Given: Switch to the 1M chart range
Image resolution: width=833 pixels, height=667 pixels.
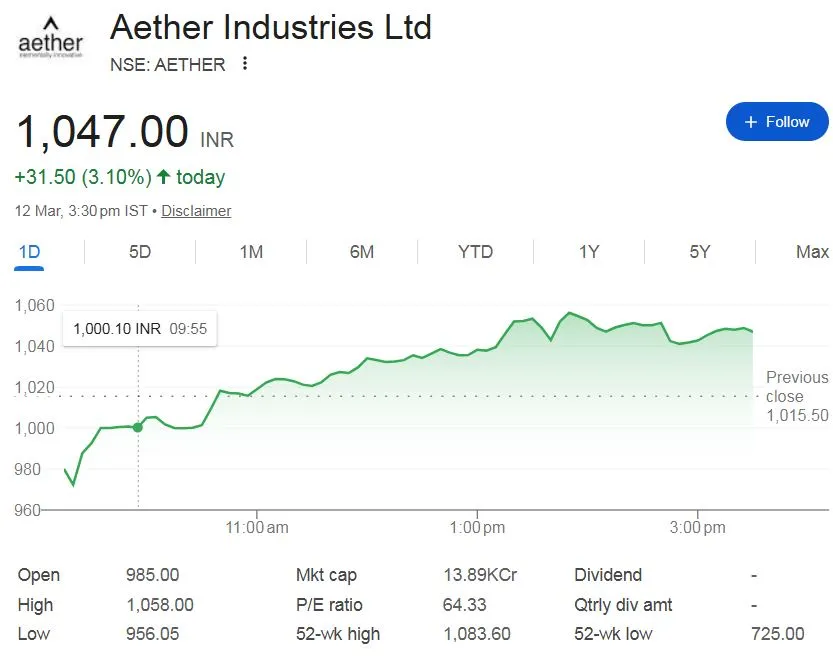Looking at the screenshot, I should coord(251,252).
